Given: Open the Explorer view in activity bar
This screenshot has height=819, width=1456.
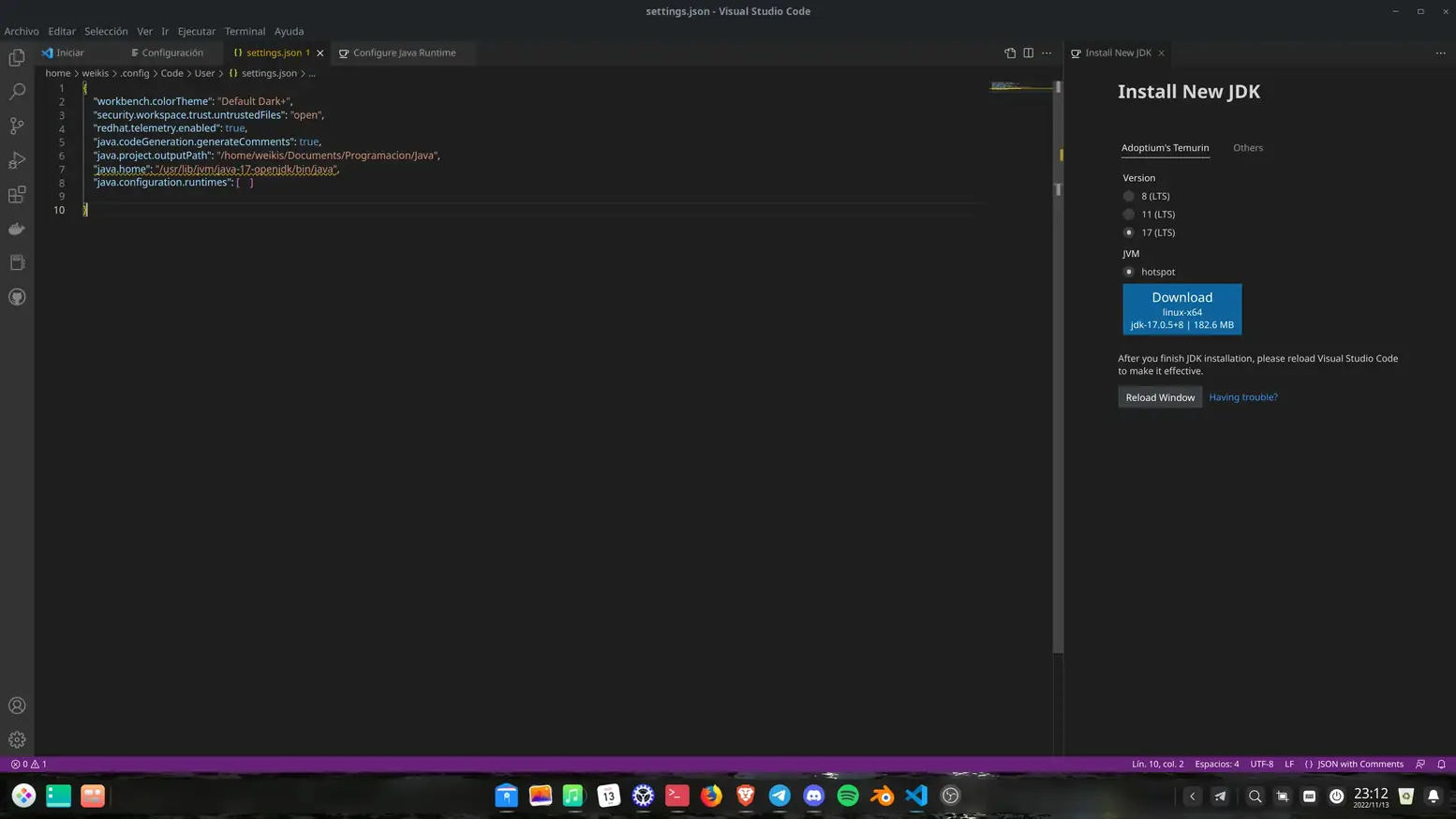Looking at the screenshot, I should coord(17,58).
